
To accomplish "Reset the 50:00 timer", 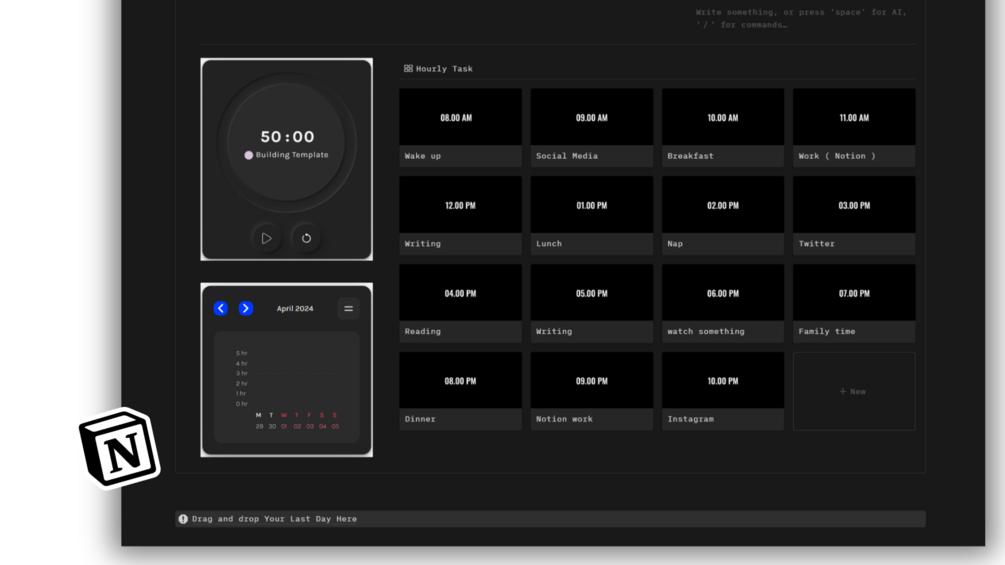I will coord(306,238).
